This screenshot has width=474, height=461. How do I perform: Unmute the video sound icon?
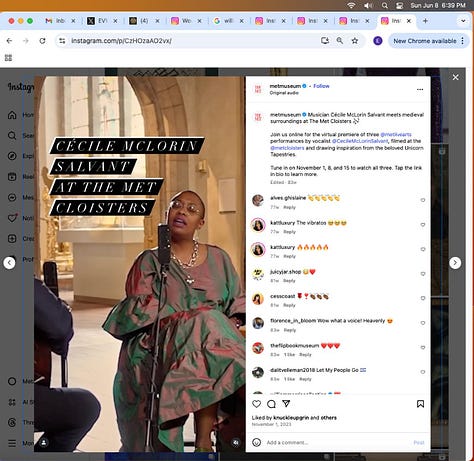[236, 442]
